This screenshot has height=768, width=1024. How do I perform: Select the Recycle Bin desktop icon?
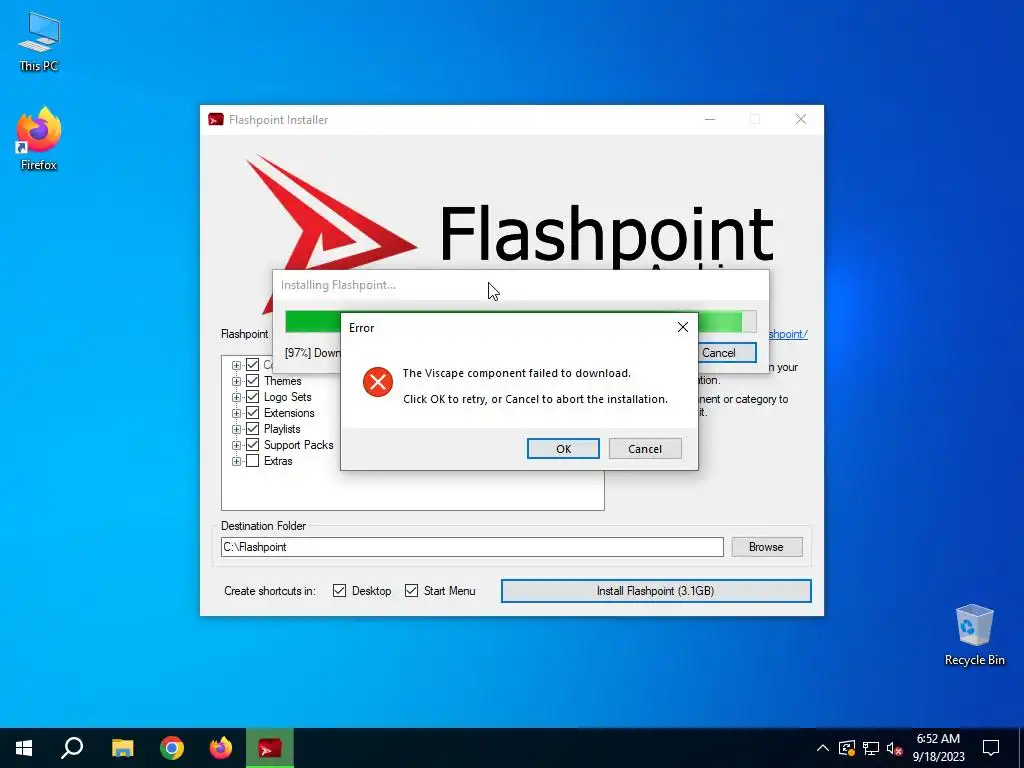click(974, 635)
